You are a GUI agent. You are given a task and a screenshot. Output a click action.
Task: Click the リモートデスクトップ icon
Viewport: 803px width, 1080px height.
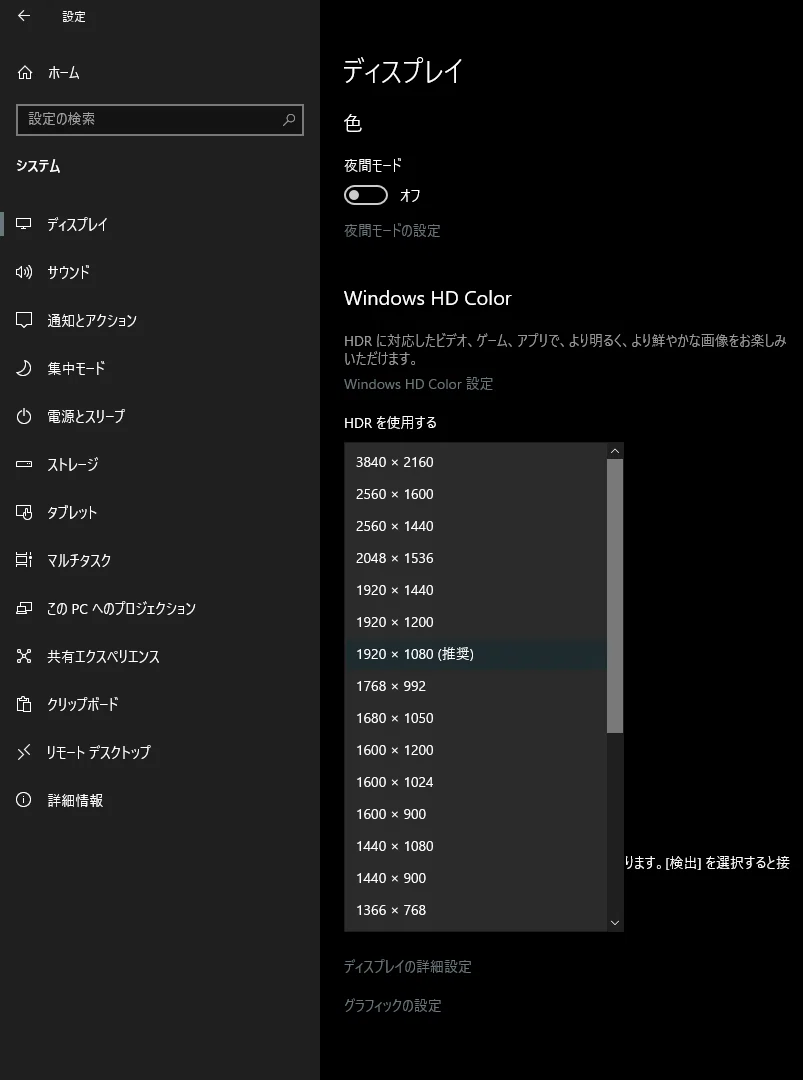tap(24, 752)
